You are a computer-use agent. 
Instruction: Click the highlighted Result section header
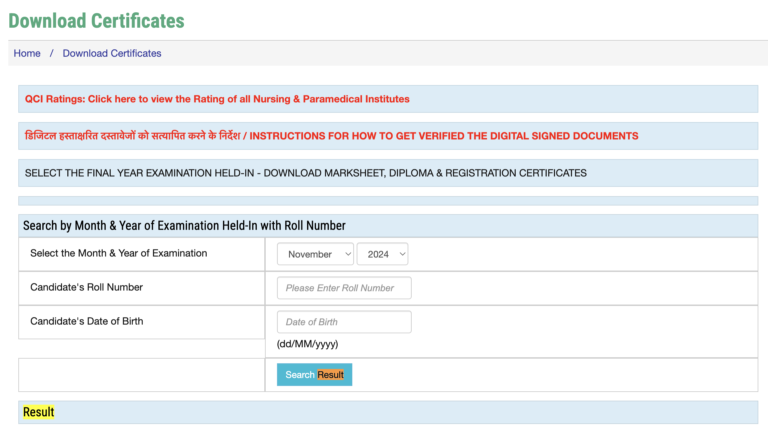tap(39, 412)
